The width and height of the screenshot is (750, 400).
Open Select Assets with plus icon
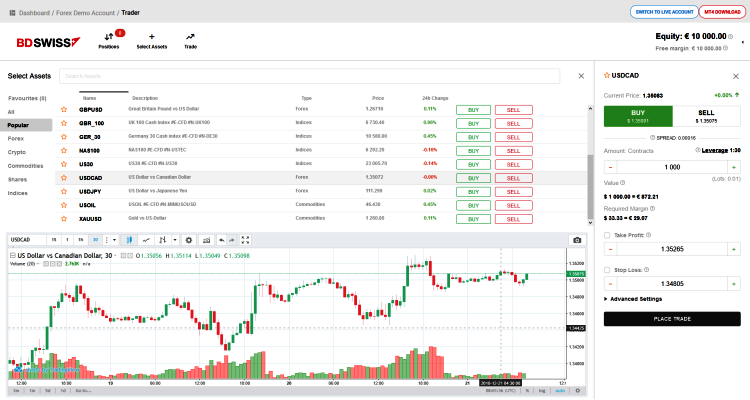(x=152, y=37)
